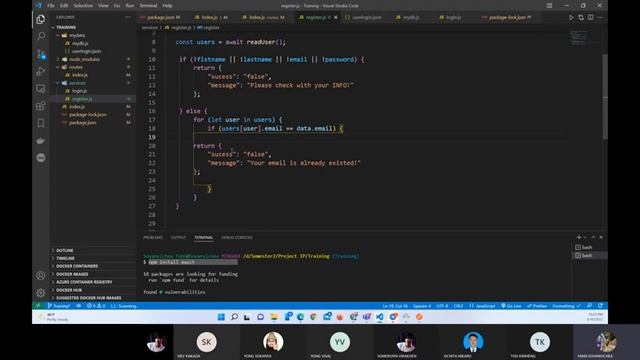Click the Go Live status bar button
Screen dimensions: 640x360
(x=511, y=306)
